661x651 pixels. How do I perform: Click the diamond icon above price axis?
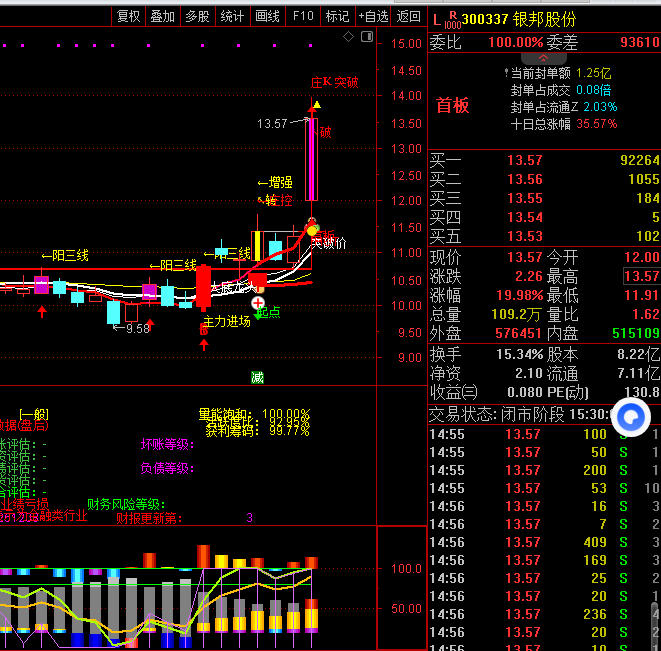pyautogui.click(x=348, y=36)
